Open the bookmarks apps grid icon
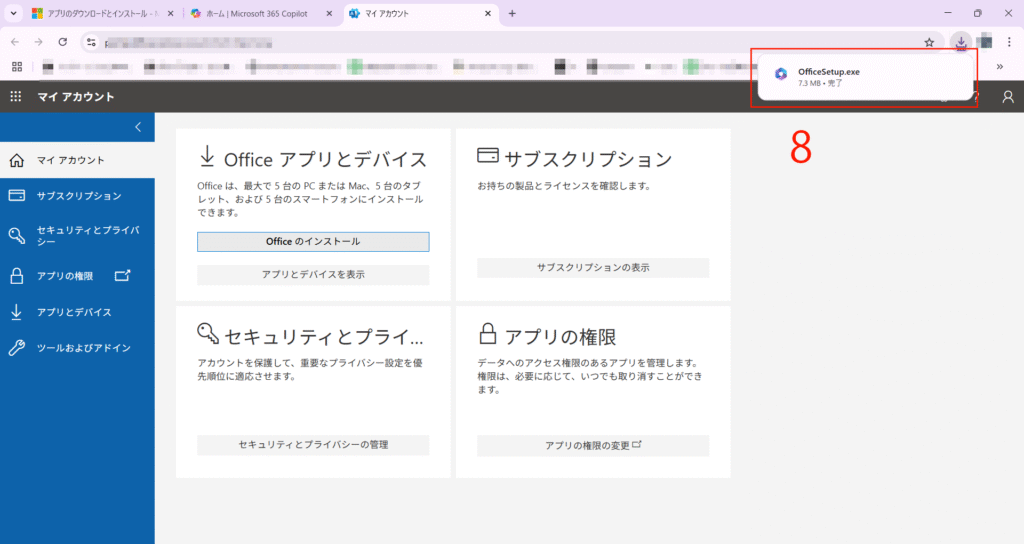 (x=17, y=67)
